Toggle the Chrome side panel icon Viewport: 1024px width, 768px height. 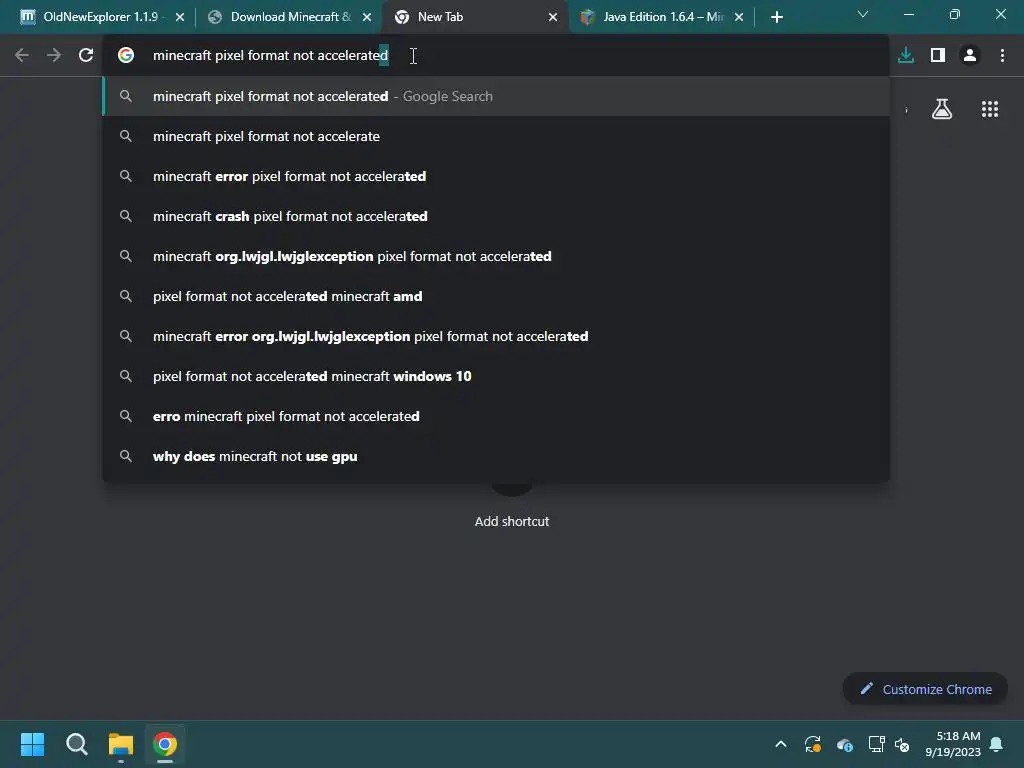click(938, 56)
